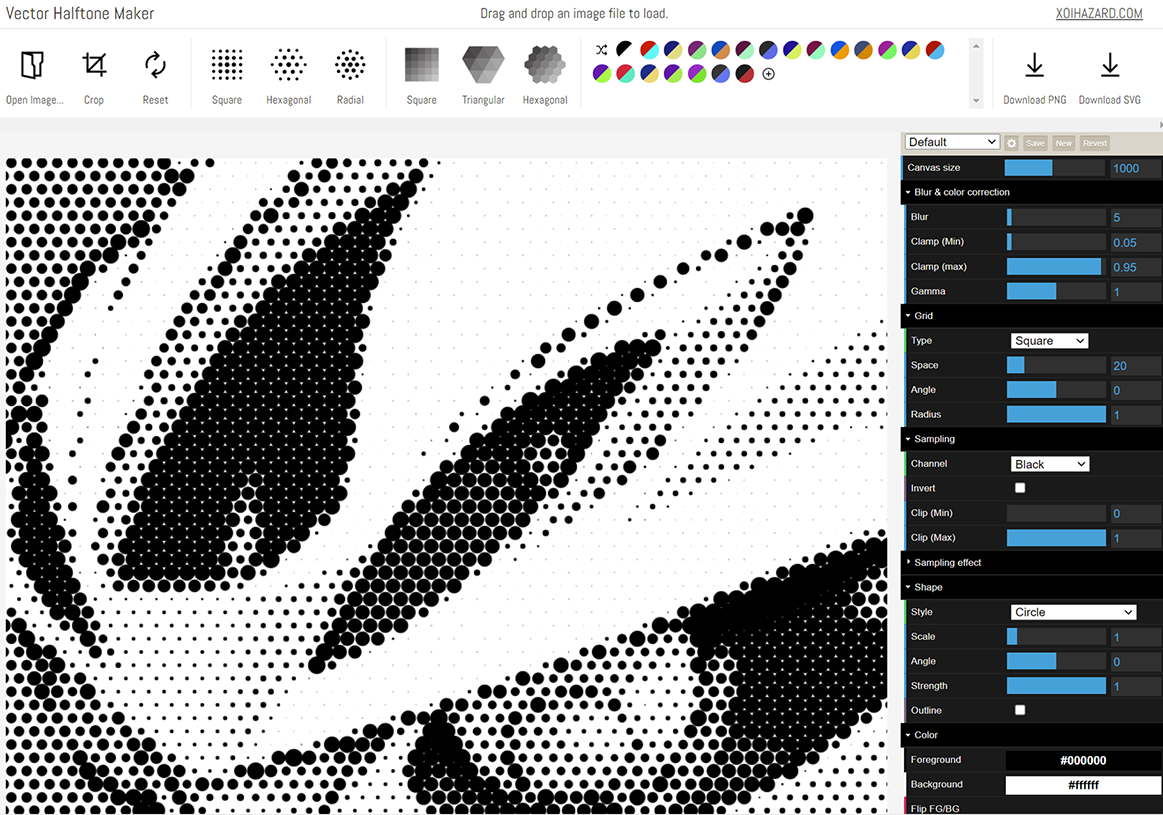Adjust the Clamp (Min) slider
Viewport: 1163px width, 815px height.
1056,242
